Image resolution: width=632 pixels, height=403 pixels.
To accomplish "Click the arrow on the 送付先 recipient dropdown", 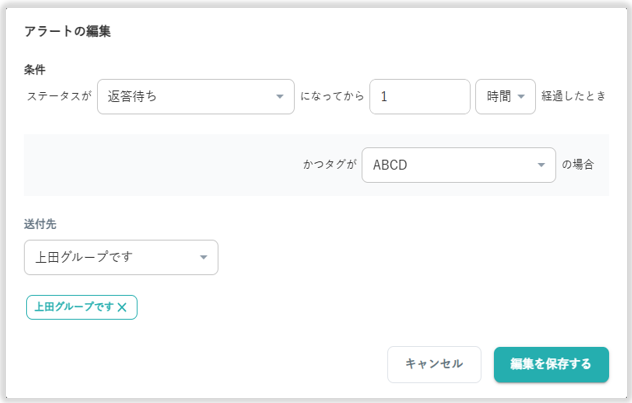I will [203, 257].
